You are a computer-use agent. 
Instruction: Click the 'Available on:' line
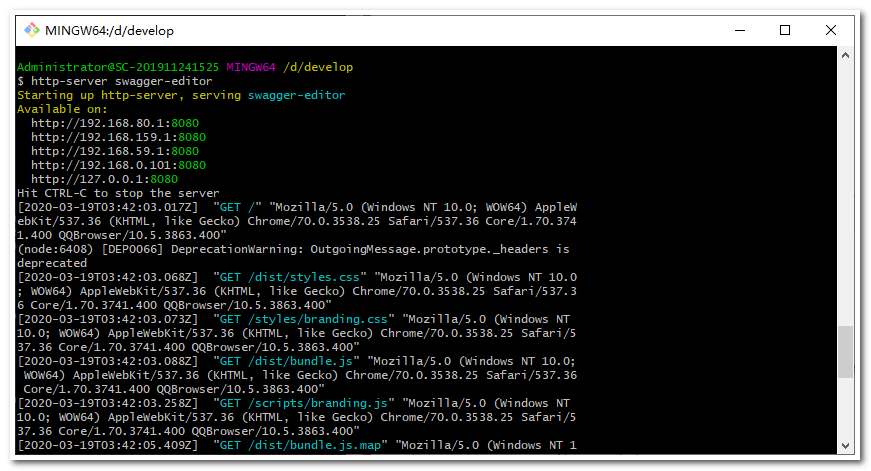(x=62, y=109)
